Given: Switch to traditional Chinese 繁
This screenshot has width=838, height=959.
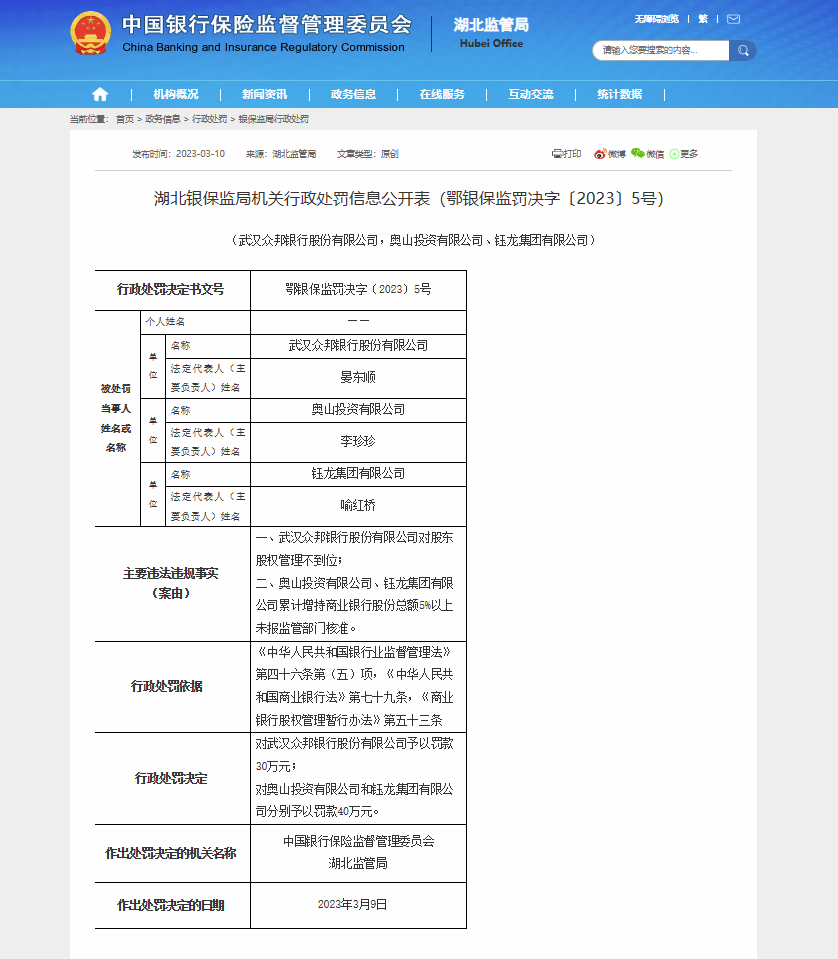Looking at the screenshot, I should point(703,19).
